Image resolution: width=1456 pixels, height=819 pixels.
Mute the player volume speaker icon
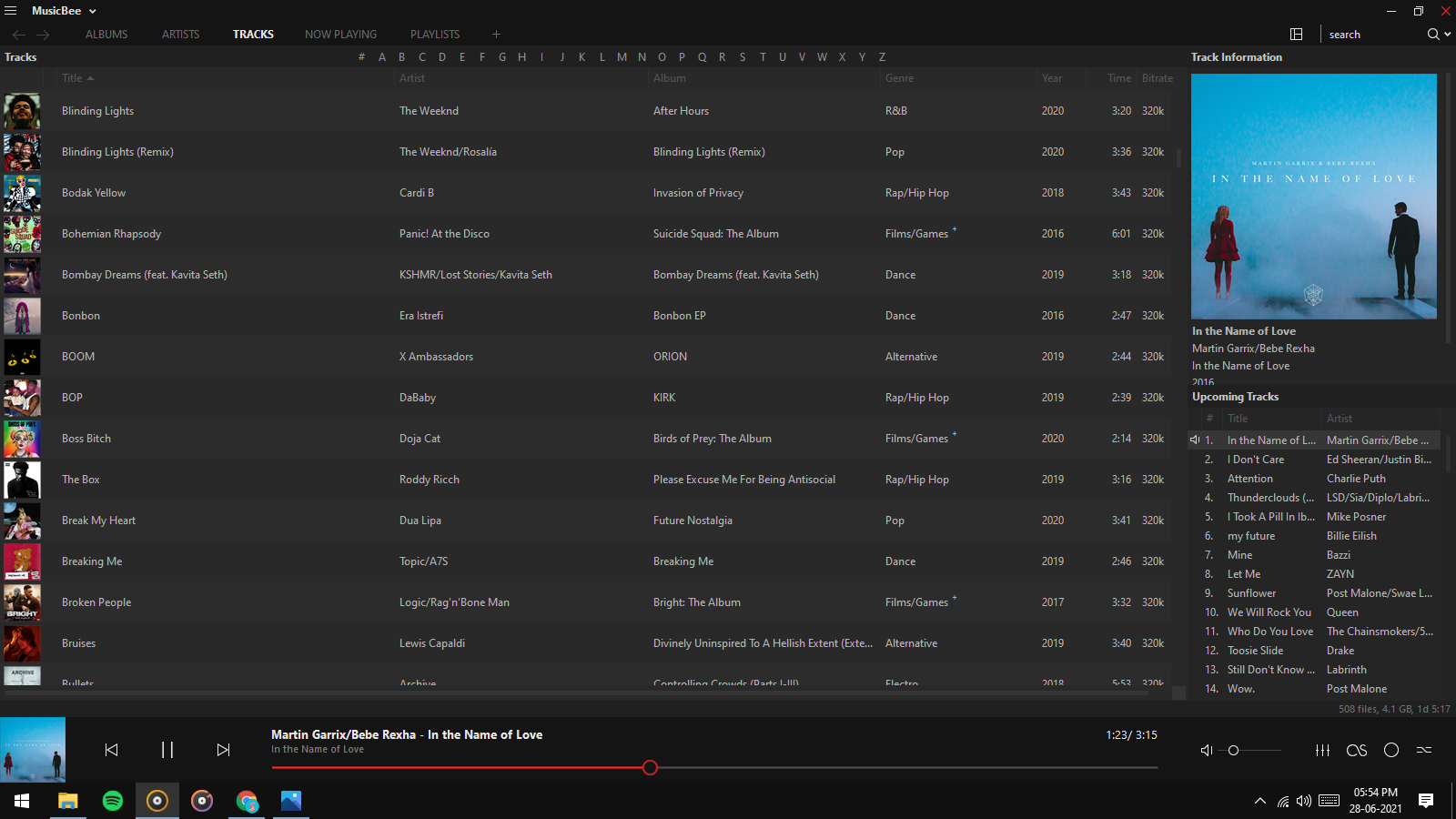(1207, 750)
